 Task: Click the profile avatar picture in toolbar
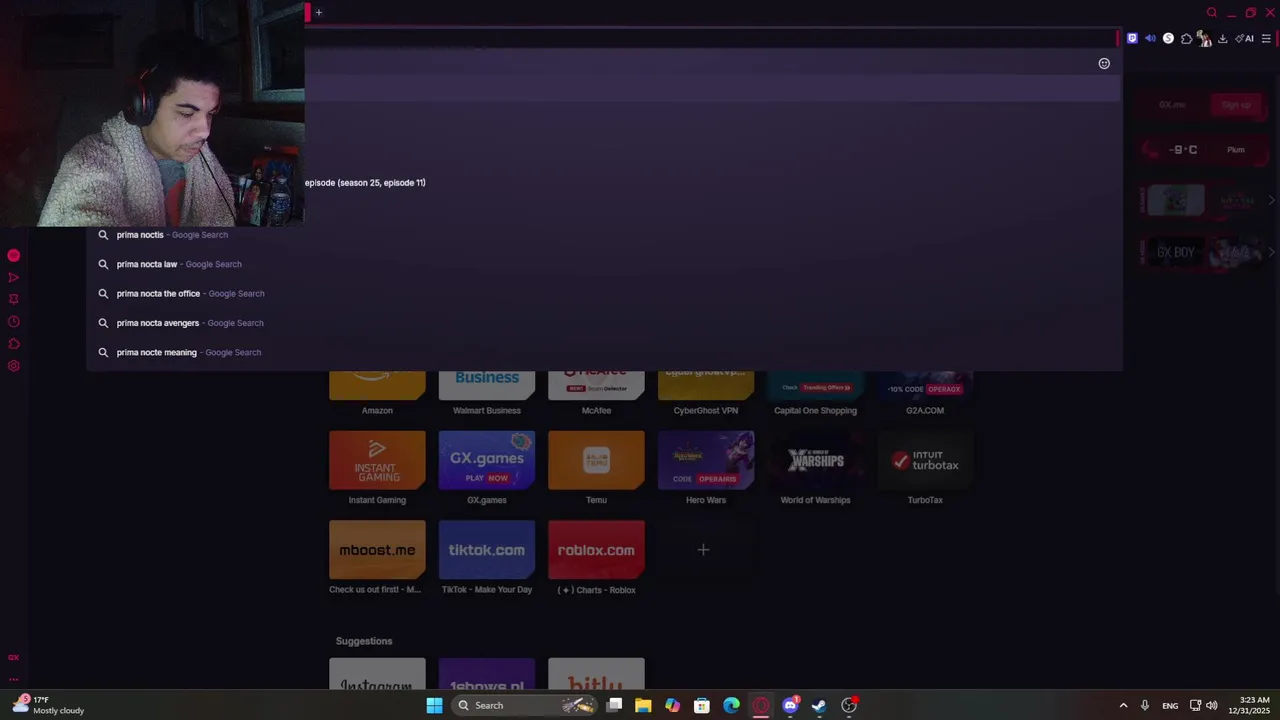[x=1204, y=38]
